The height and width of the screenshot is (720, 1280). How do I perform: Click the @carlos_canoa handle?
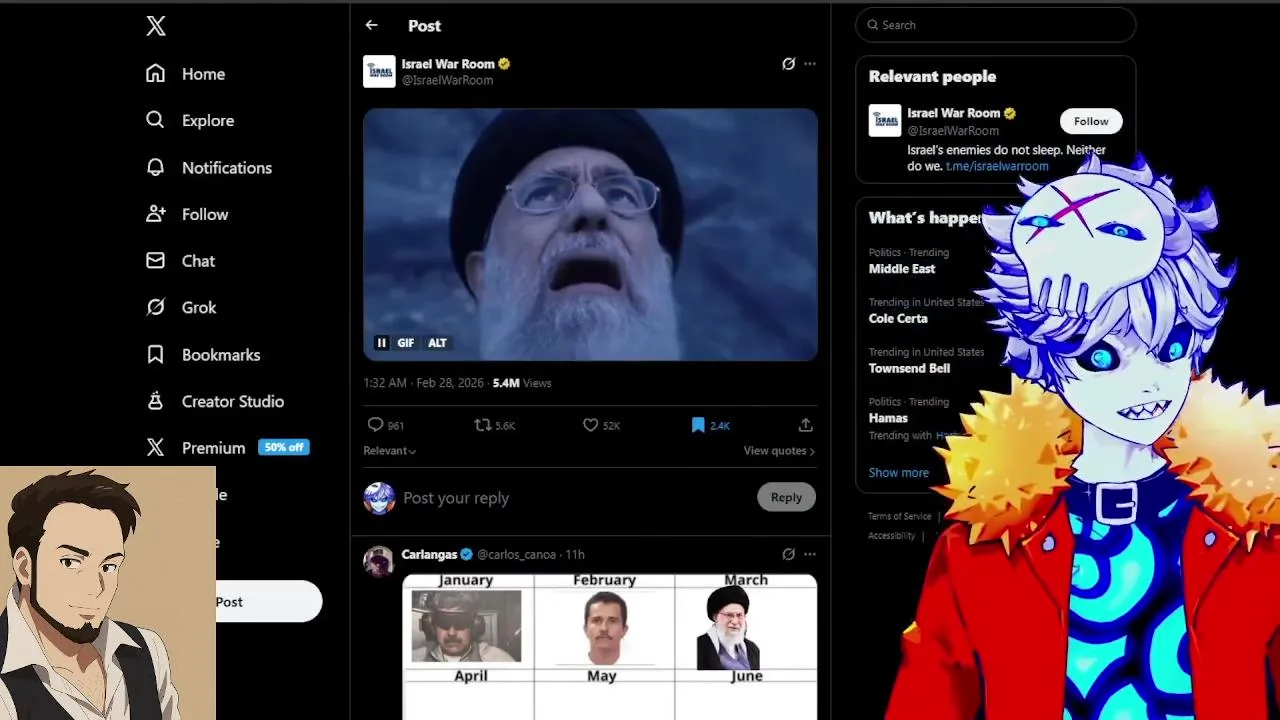pyautogui.click(x=516, y=554)
